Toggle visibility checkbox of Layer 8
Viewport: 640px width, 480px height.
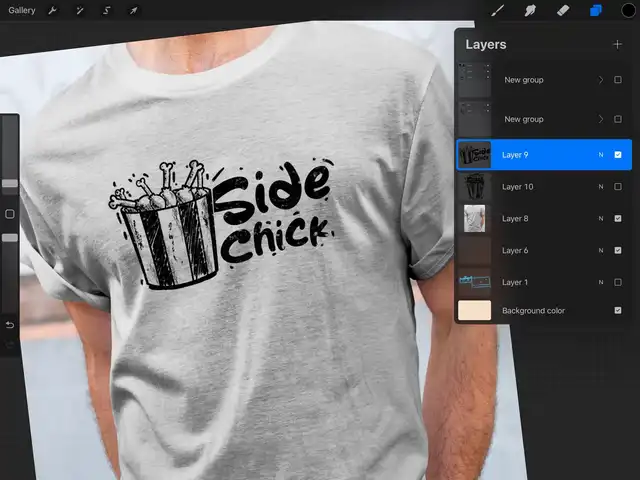click(618, 218)
